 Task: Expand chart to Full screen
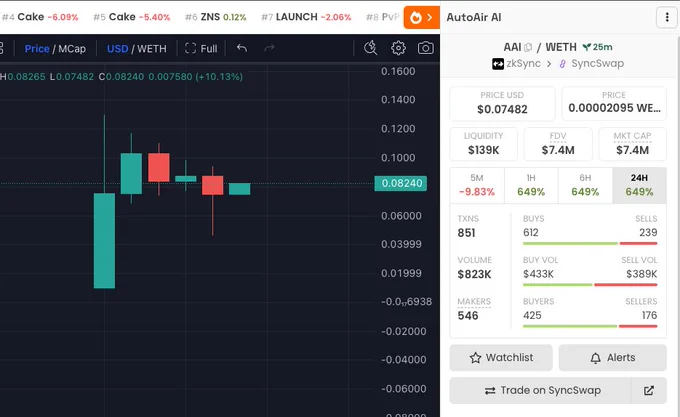pyautogui.click(x=201, y=49)
